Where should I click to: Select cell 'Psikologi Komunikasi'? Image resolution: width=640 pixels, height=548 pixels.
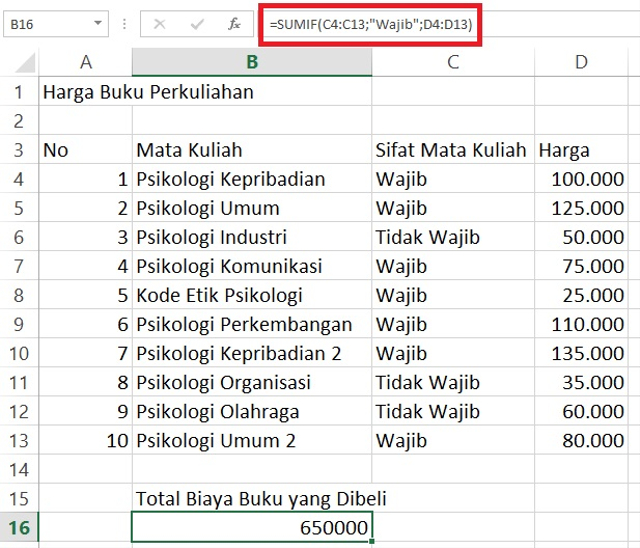[252, 266]
